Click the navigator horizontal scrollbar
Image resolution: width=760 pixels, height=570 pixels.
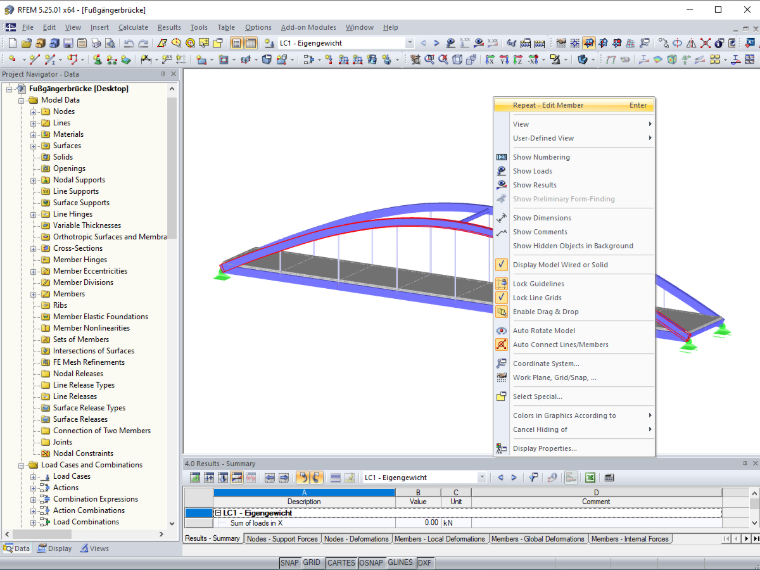click(84, 534)
